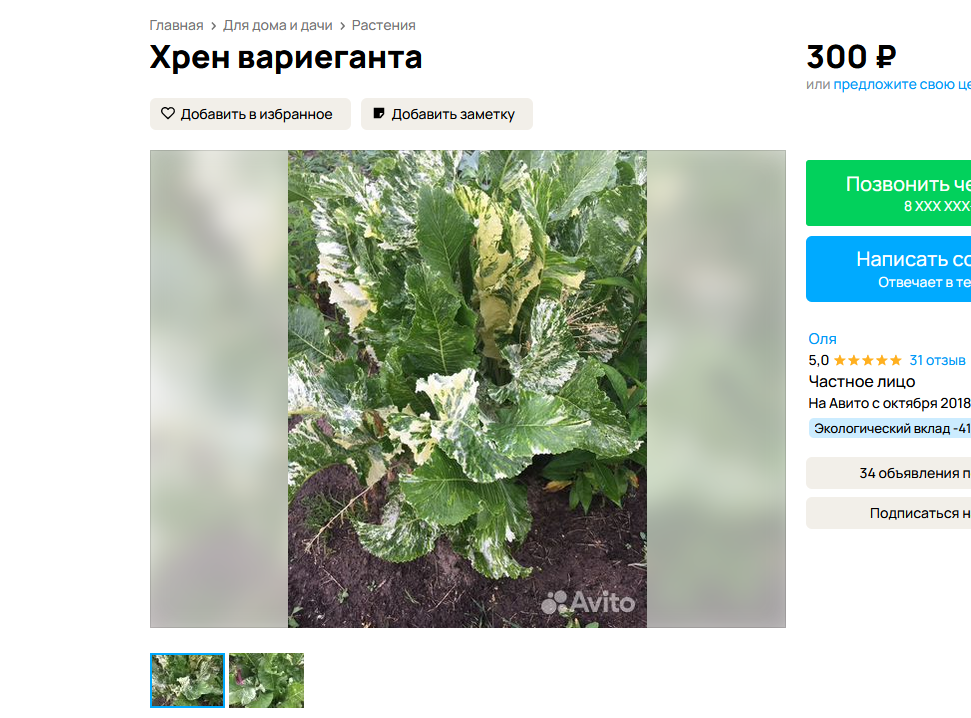Select the first horseradish photo thumbnail
The width and height of the screenshot is (971, 718).
(187, 680)
